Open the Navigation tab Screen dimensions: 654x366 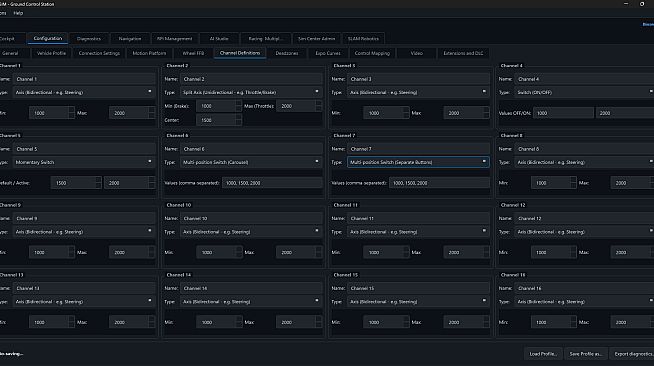[130, 39]
